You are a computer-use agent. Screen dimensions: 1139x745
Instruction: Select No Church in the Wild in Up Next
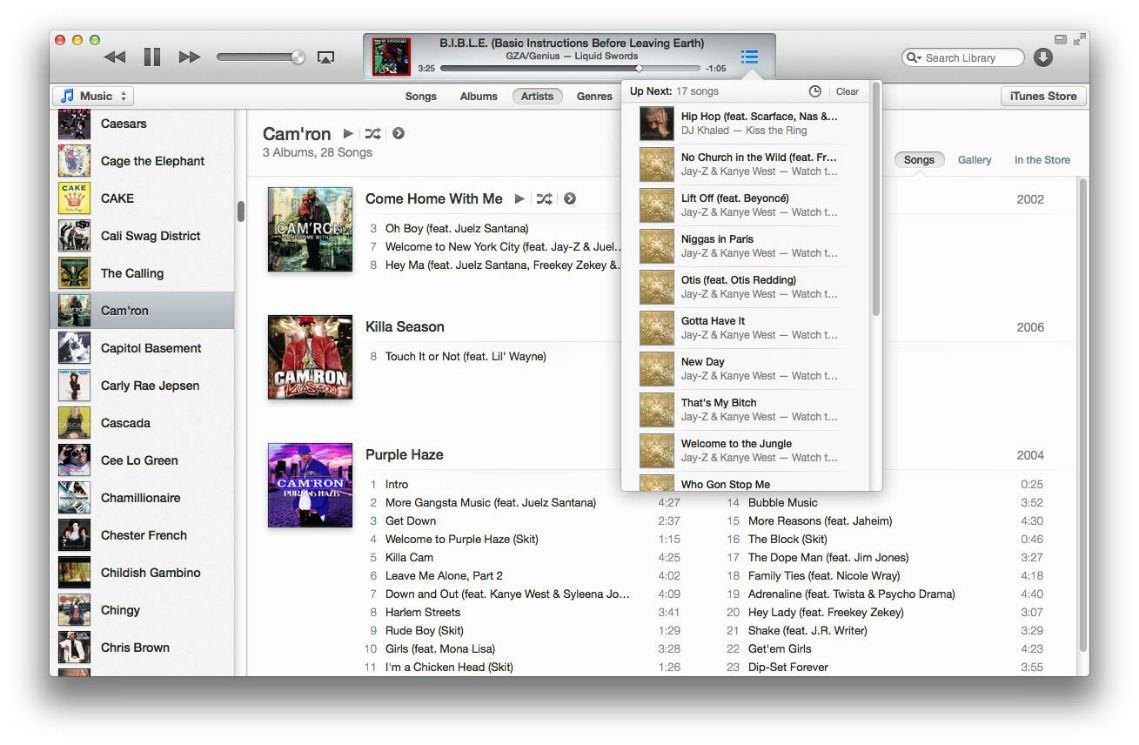coord(747,164)
